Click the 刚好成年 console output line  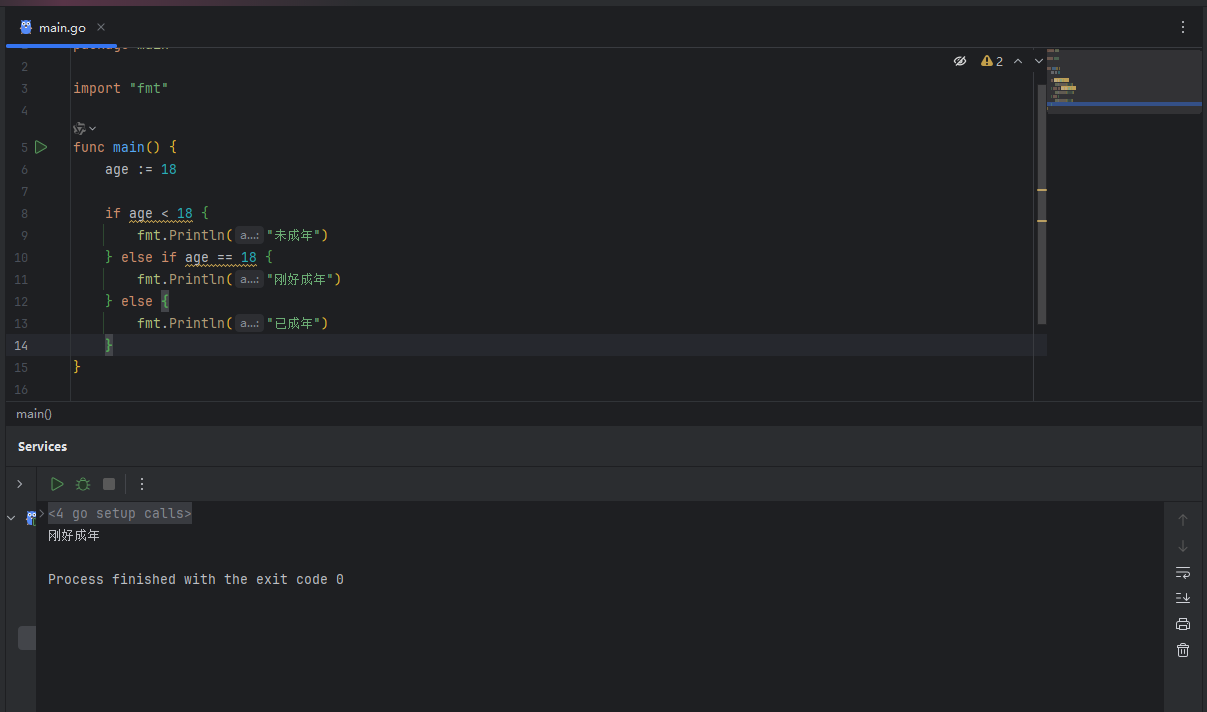[74, 536]
